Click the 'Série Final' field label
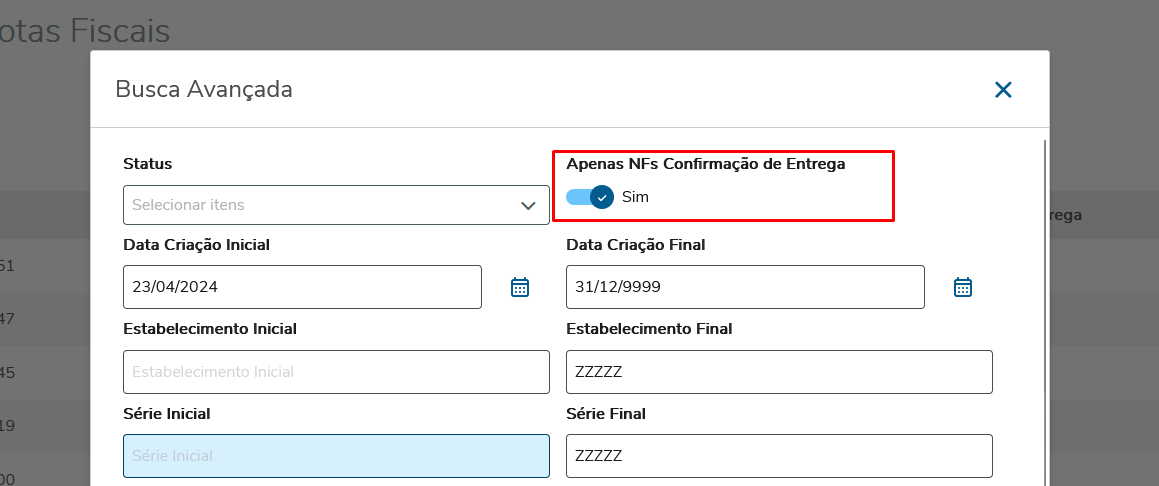The height and width of the screenshot is (486, 1159). 605,413
